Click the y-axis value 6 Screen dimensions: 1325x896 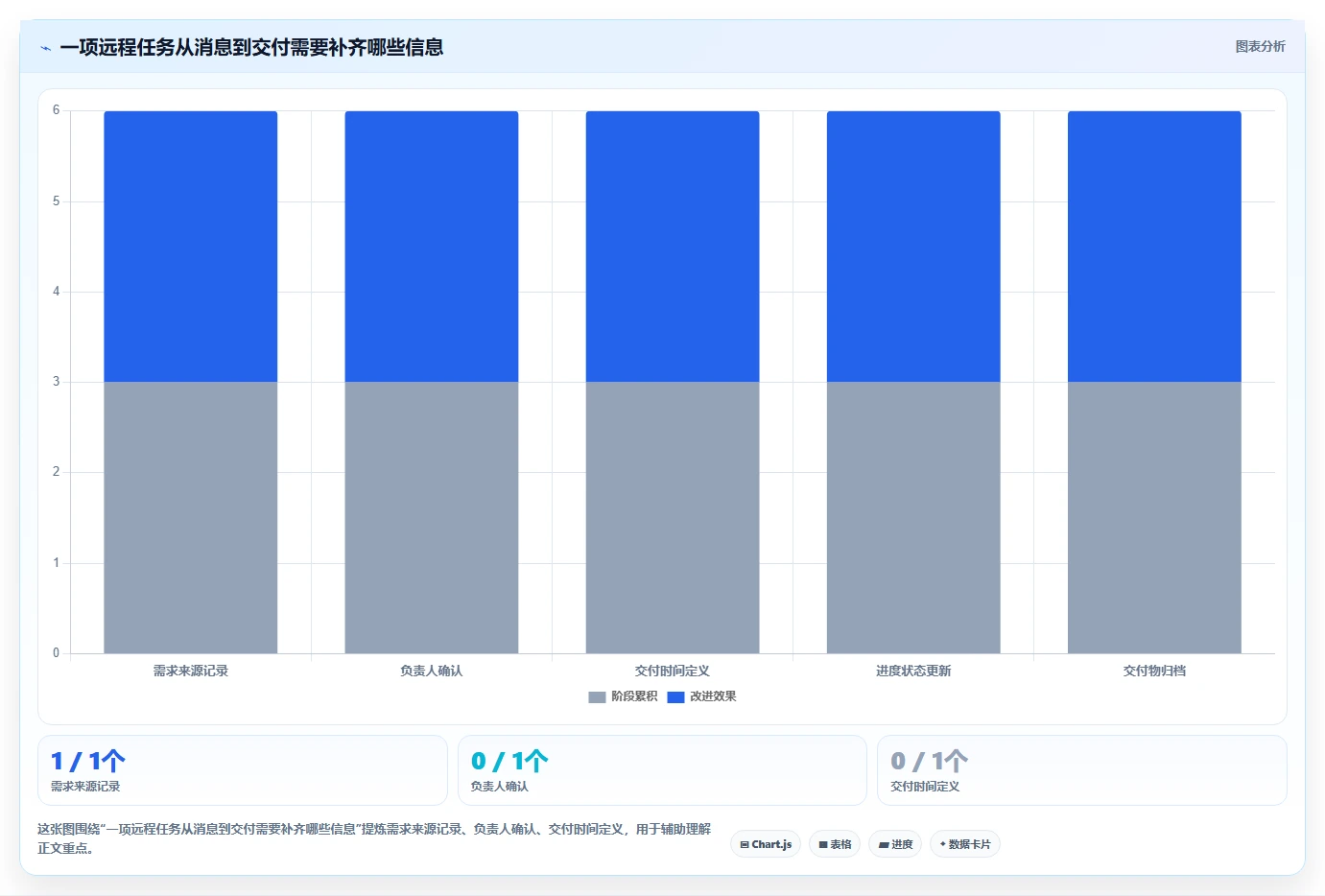(x=56, y=110)
